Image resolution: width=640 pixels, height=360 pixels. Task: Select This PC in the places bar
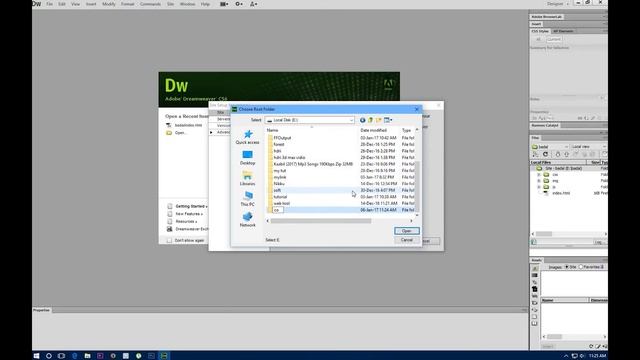click(247, 199)
